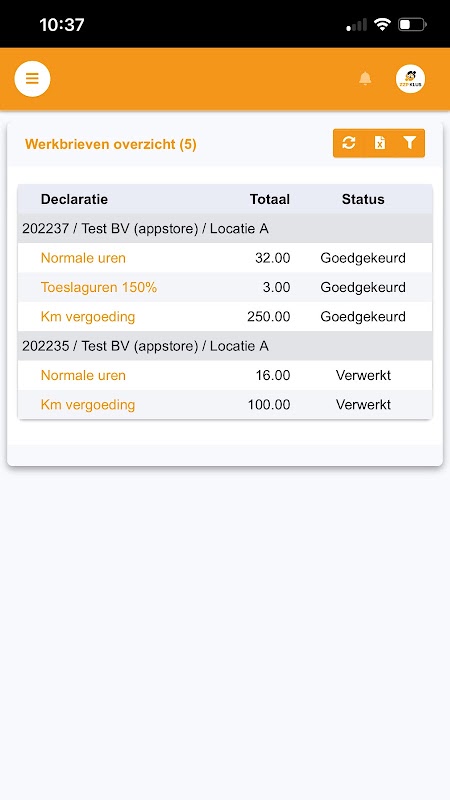Sort by Status column header
This screenshot has height=800, width=450.
[x=363, y=199]
